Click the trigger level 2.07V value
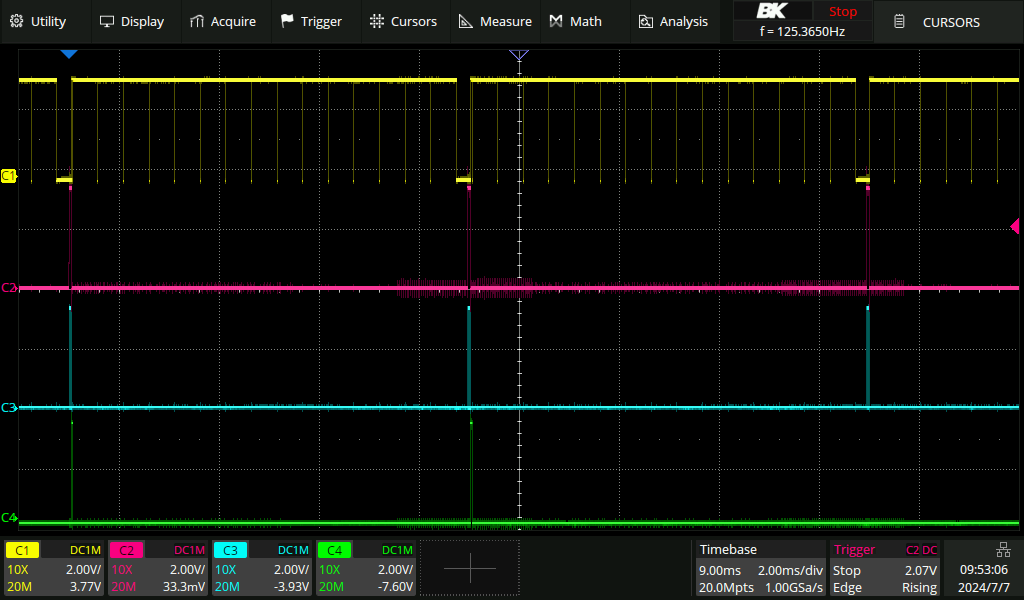Viewport: 1024px width, 600px height. click(x=921, y=570)
